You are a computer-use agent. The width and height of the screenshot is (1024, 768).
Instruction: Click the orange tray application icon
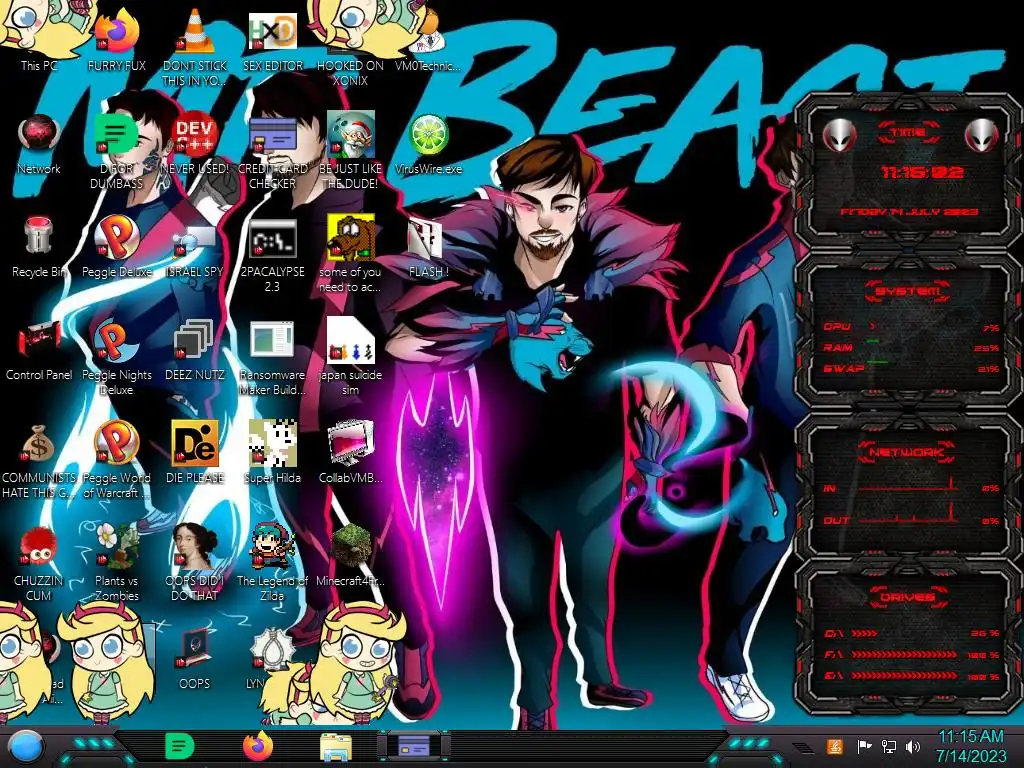click(835, 746)
